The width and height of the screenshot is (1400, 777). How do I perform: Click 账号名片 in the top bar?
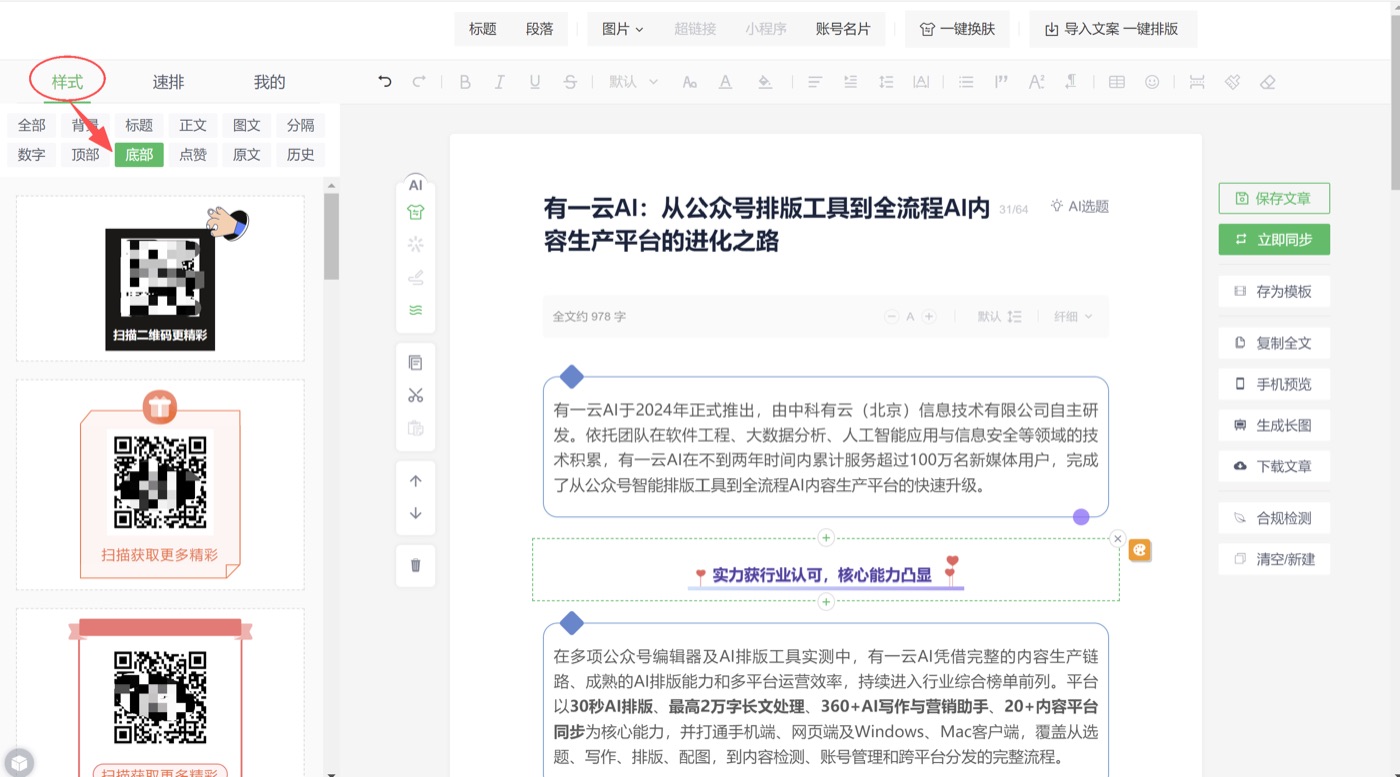843,29
